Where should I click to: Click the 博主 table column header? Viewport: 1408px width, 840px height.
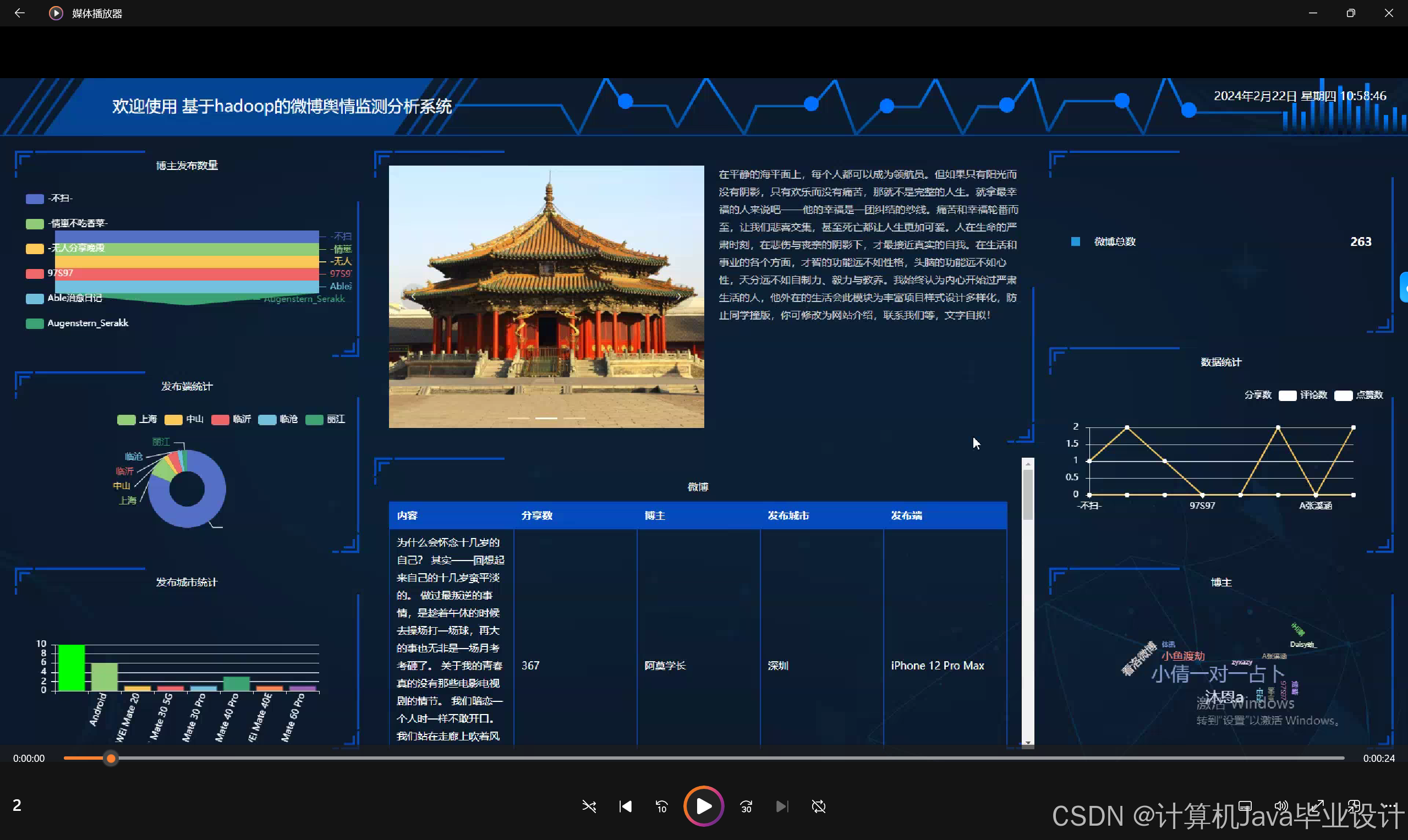[x=654, y=515]
